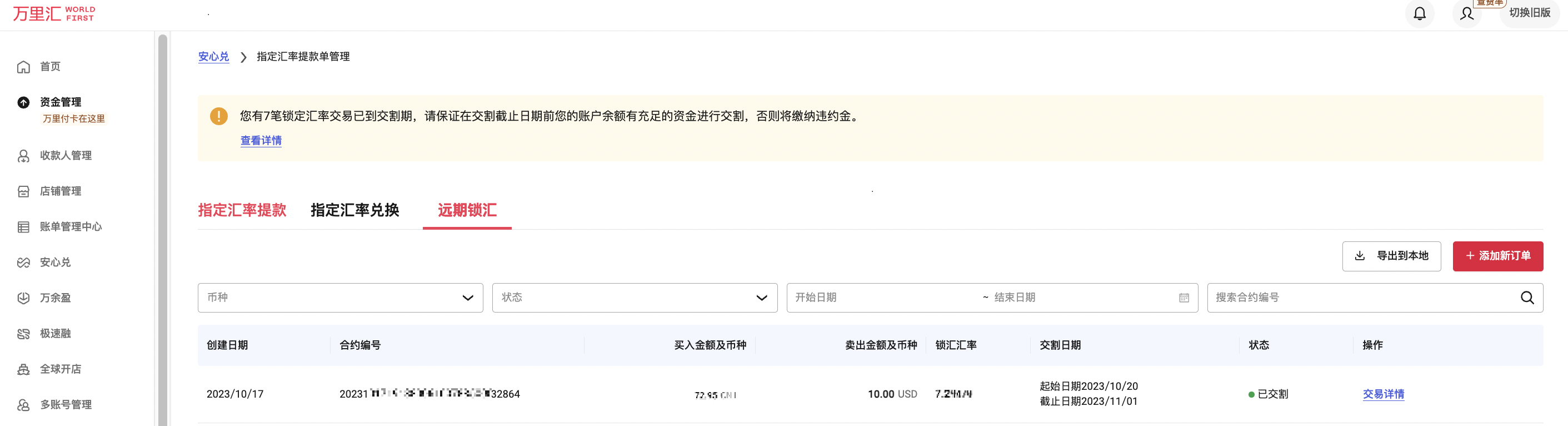Click the 交易详情 link in first row

pyautogui.click(x=1383, y=394)
